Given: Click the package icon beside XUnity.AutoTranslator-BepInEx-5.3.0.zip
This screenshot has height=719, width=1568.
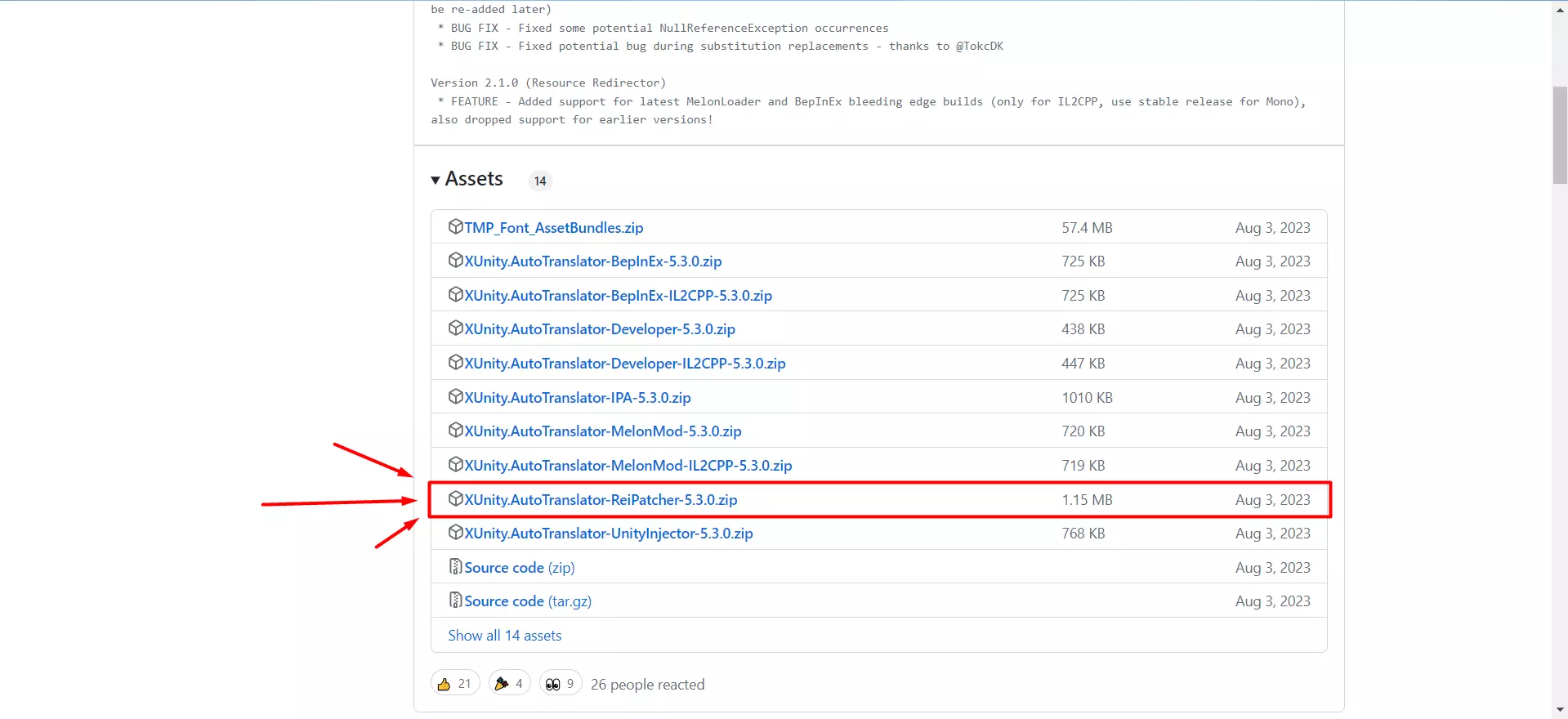Looking at the screenshot, I should pos(456,260).
